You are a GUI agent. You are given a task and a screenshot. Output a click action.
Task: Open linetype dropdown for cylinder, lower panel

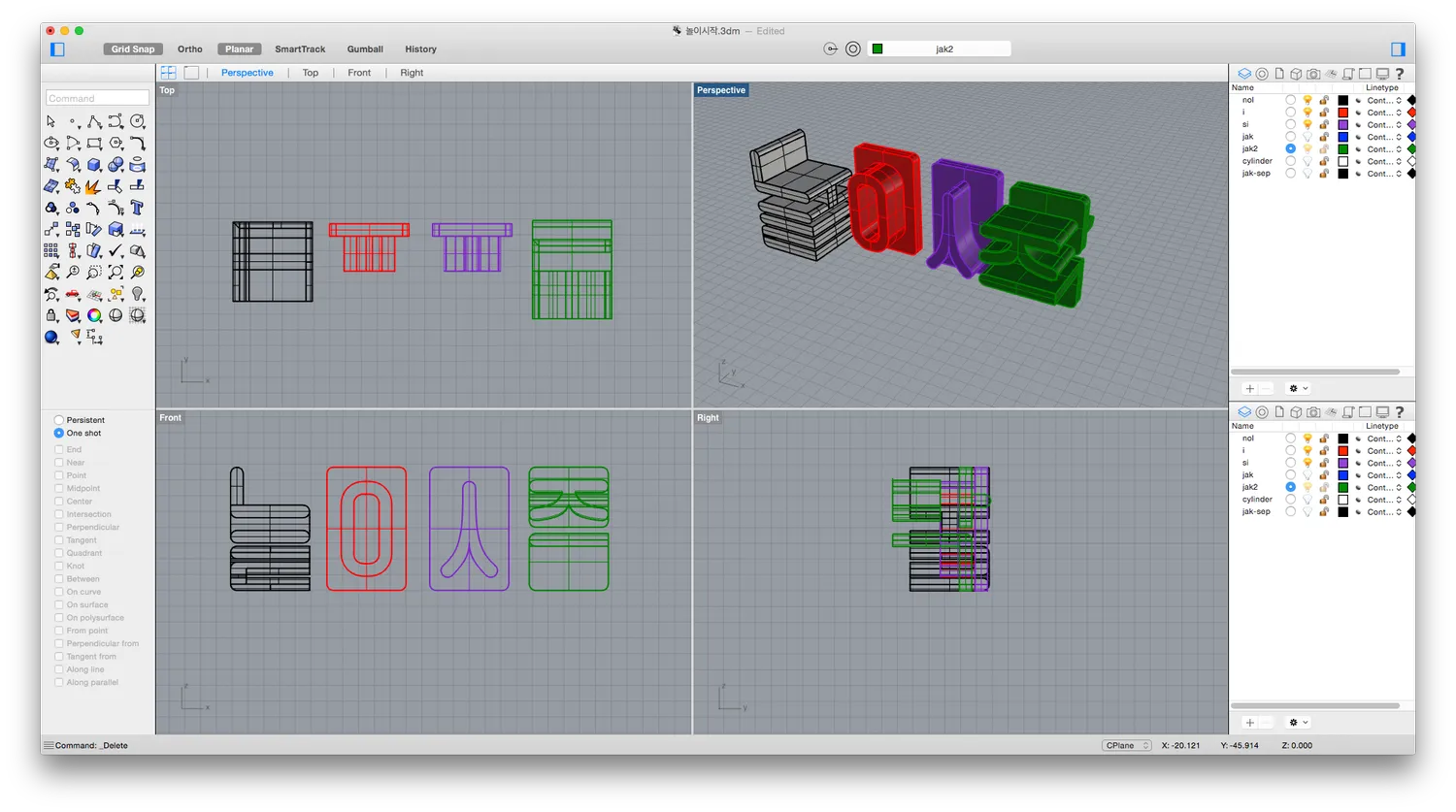[1384, 500]
